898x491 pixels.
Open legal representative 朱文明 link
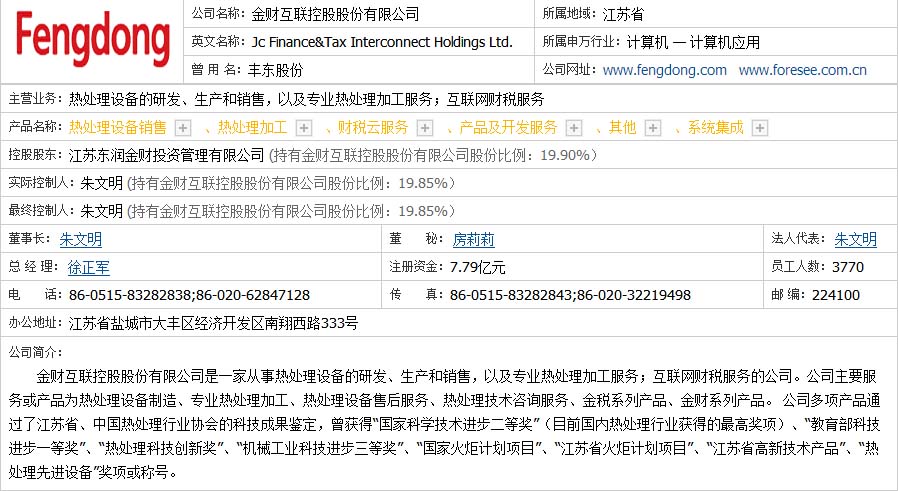click(855, 240)
